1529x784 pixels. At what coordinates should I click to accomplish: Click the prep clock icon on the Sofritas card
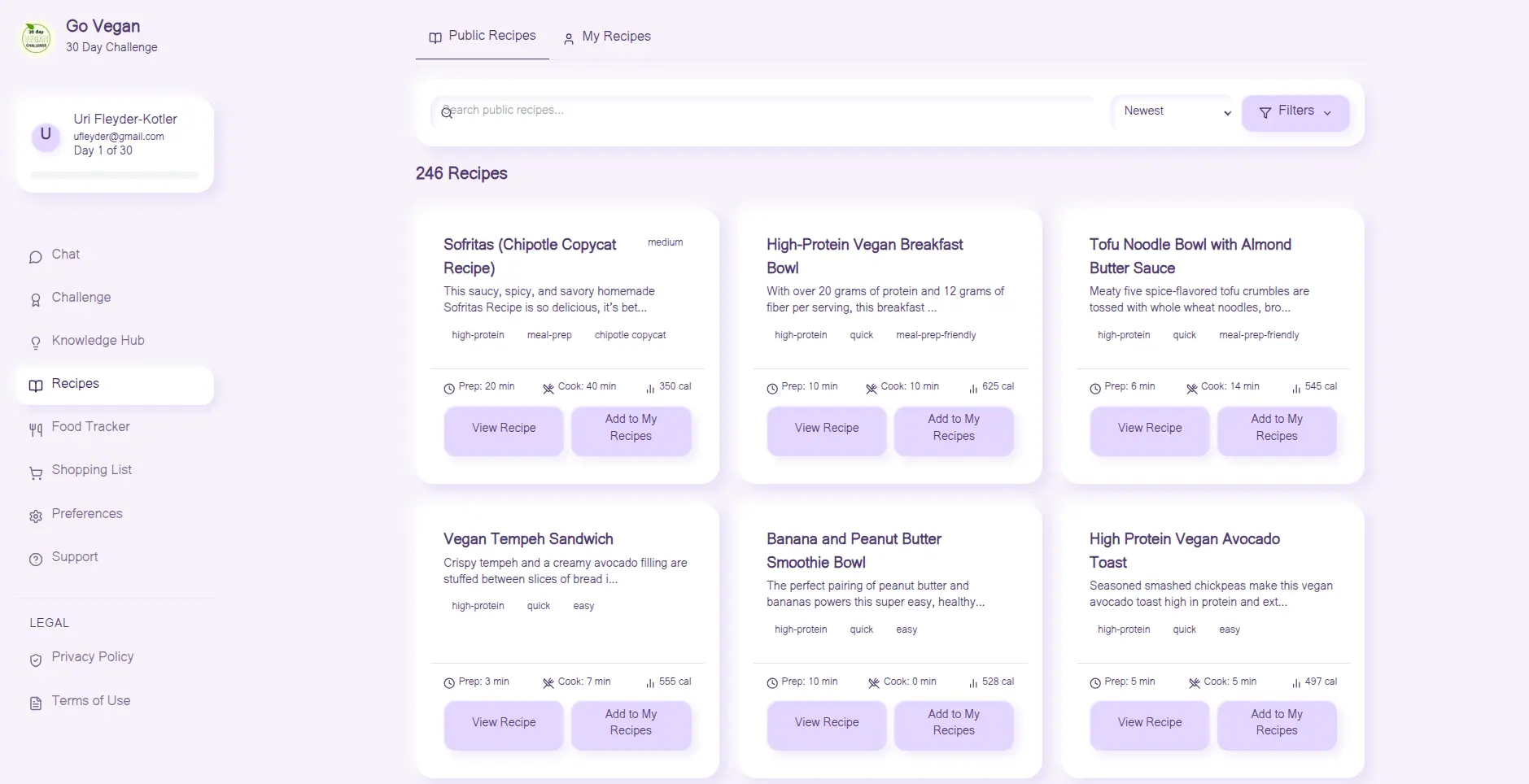pos(449,389)
